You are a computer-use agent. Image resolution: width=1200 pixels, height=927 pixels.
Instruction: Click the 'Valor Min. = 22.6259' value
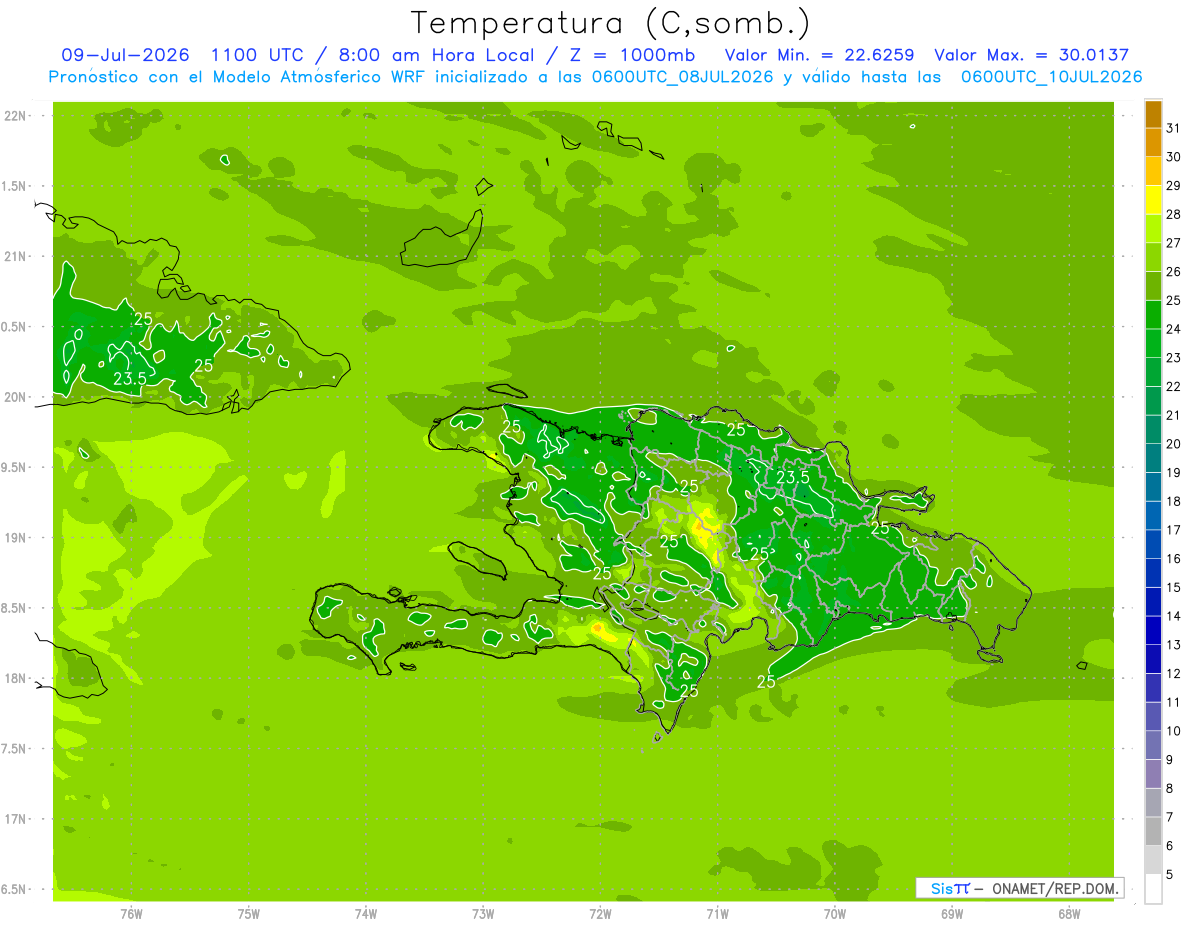pos(820,55)
